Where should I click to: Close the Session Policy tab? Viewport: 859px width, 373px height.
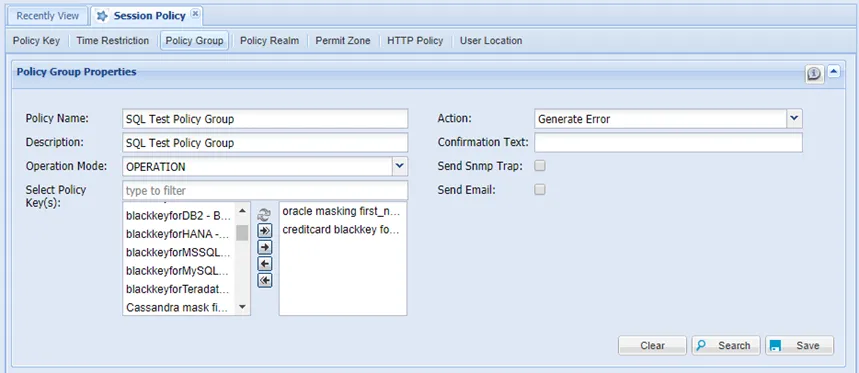195,14
